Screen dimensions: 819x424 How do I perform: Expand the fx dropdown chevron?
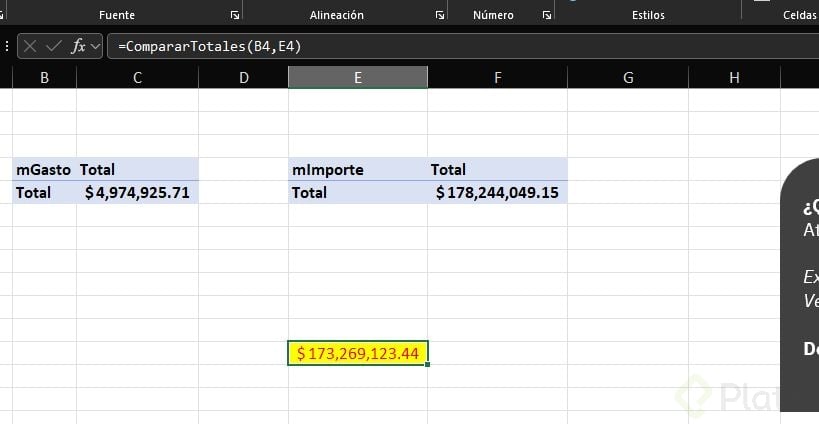pyautogui.click(x=95, y=46)
